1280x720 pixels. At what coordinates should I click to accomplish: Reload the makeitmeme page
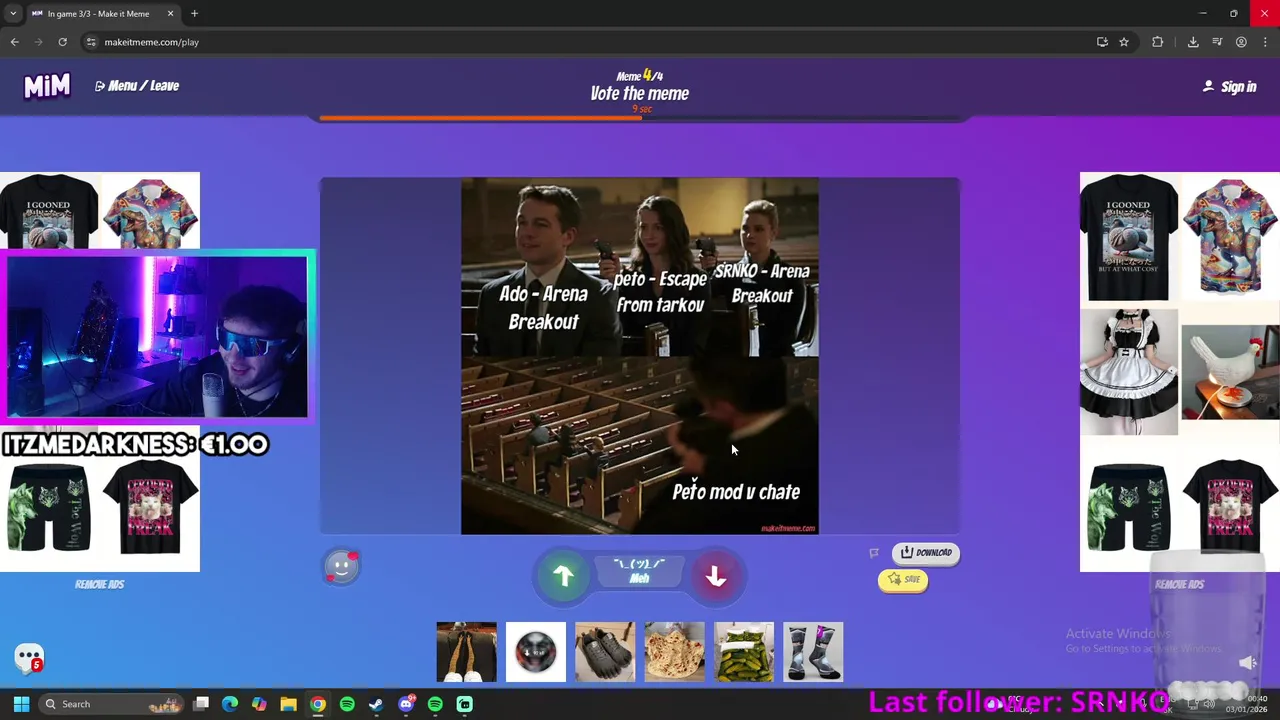[x=62, y=42]
